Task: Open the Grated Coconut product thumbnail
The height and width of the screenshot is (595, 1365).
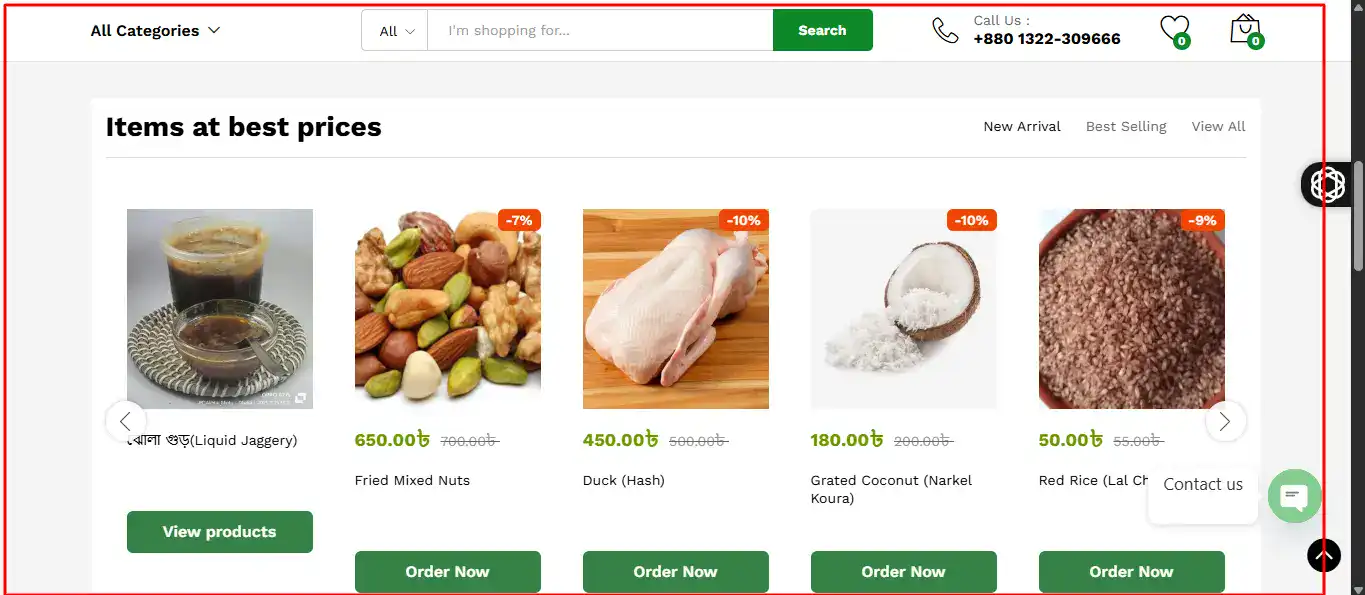Action: click(x=903, y=309)
